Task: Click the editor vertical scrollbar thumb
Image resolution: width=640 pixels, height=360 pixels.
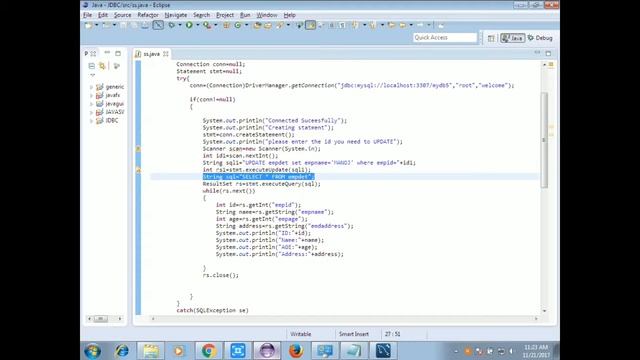Action: click(x=544, y=140)
